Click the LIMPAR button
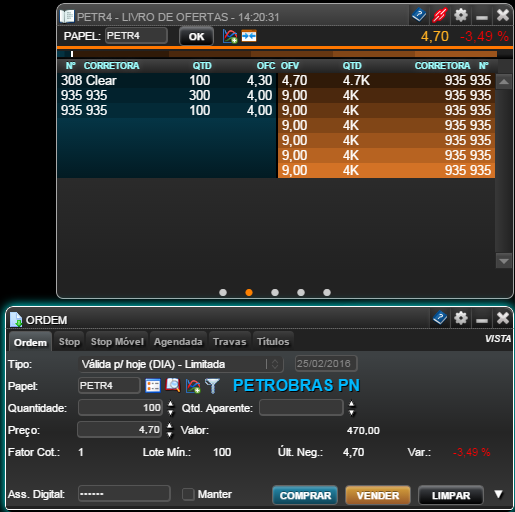Viewport: 515px width, 512px height. [x=451, y=495]
